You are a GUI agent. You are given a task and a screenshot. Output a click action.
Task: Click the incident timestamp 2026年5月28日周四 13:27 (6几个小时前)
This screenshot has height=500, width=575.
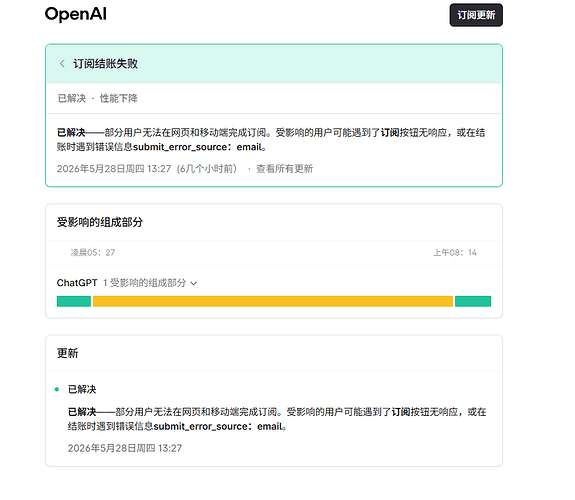click(147, 169)
